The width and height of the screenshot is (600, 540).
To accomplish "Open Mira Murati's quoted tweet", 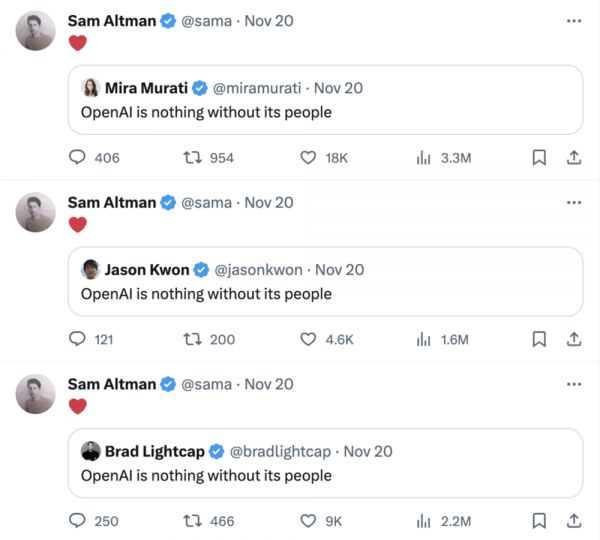I will pyautogui.click(x=330, y=112).
